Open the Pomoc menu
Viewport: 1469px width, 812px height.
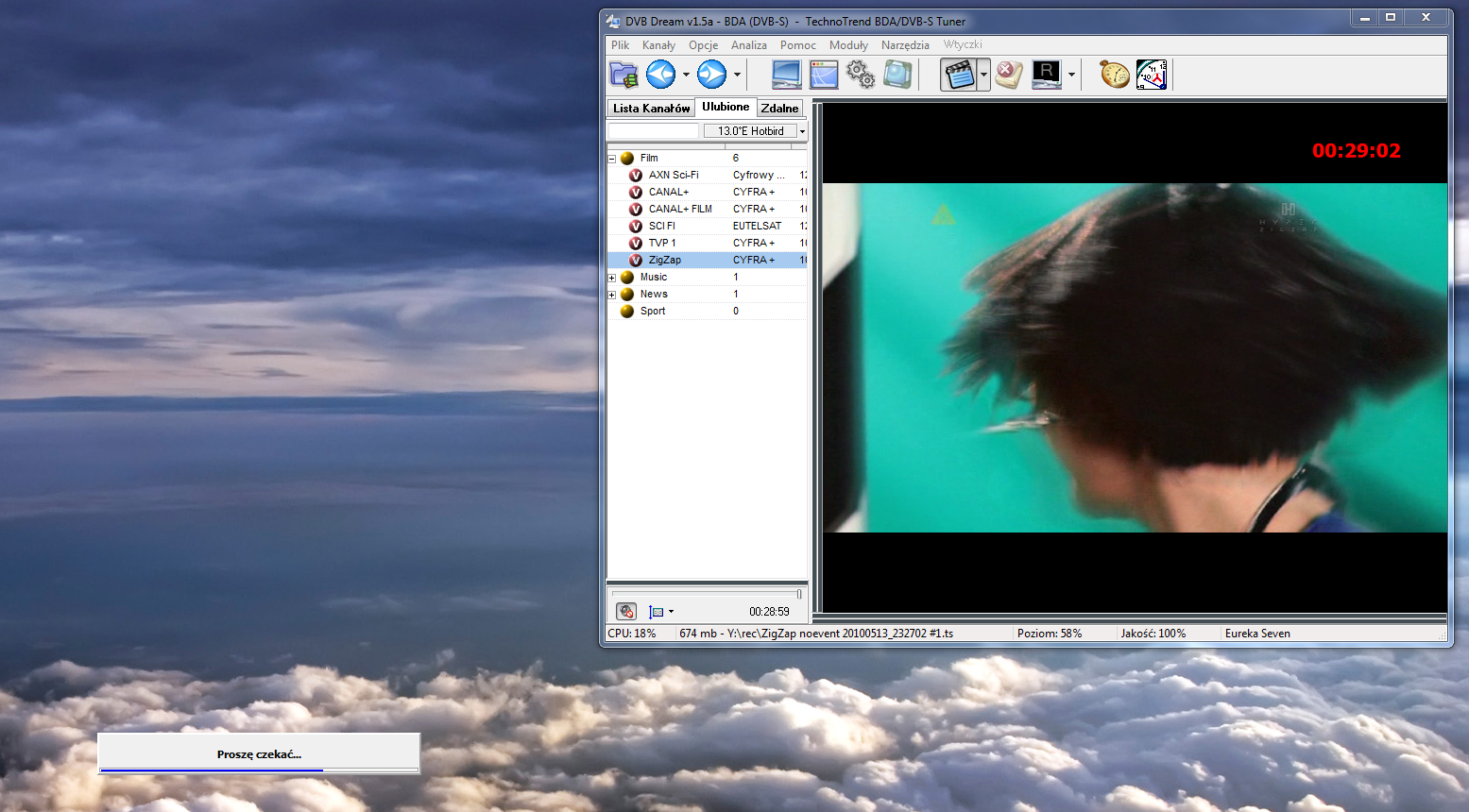click(798, 44)
